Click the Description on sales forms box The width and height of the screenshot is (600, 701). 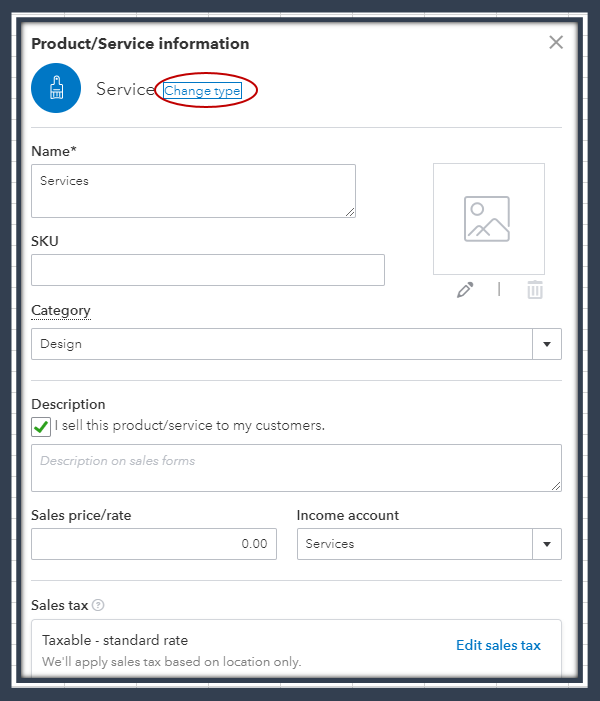coord(296,468)
